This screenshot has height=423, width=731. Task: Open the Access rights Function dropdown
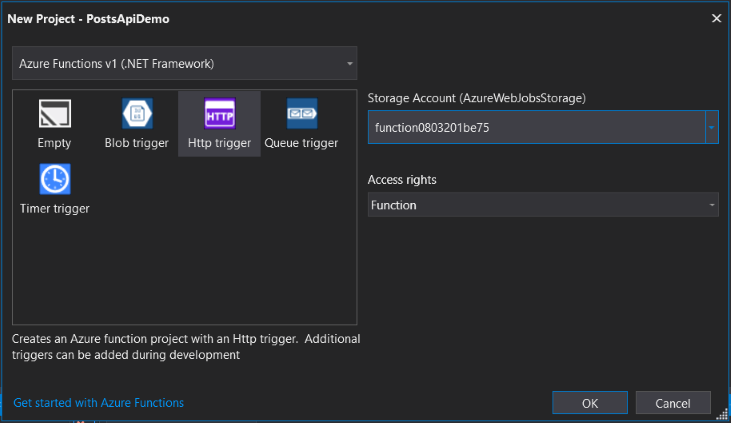point(543,205)
